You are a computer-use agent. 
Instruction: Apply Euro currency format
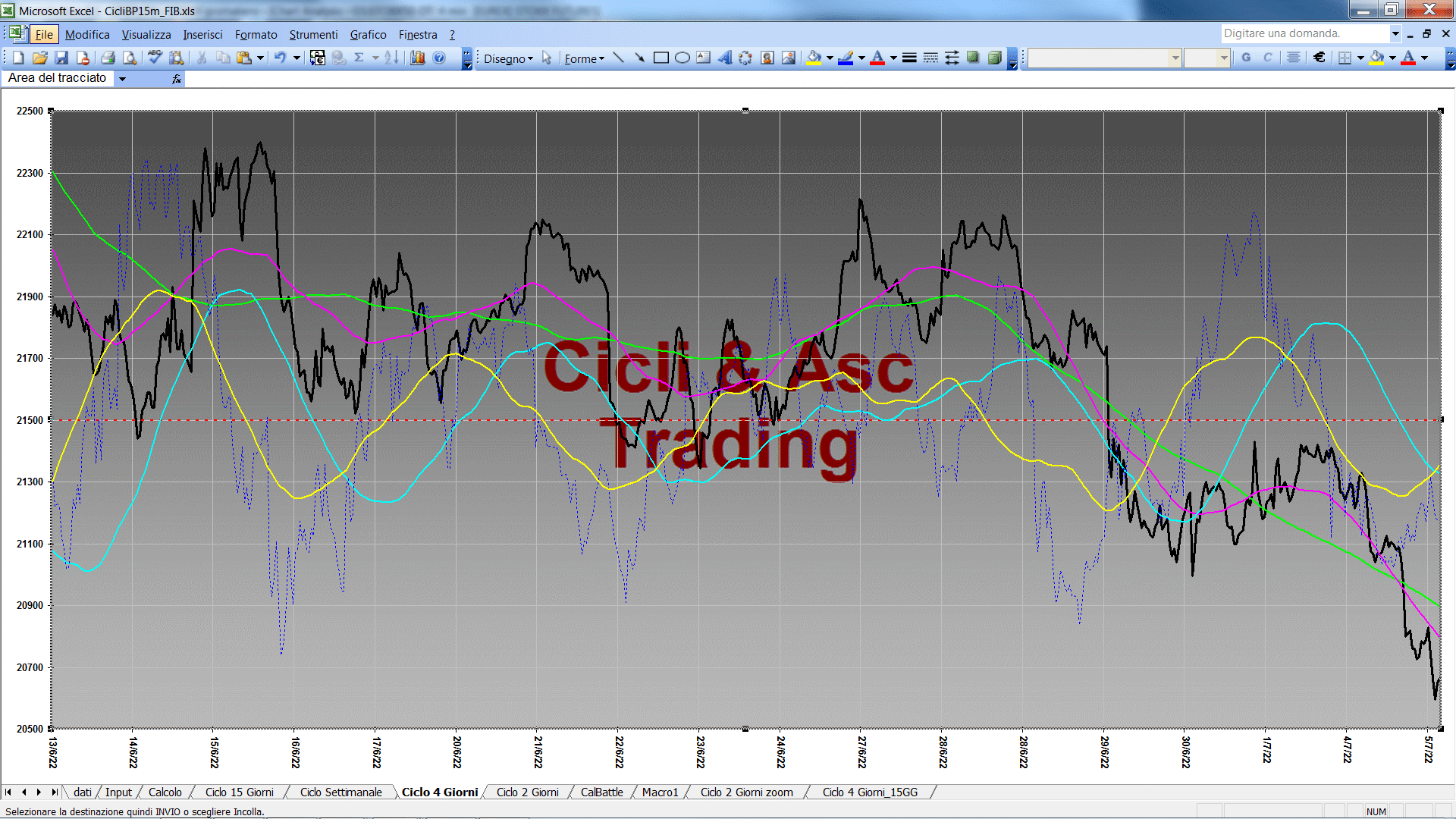pos(1319,58)
